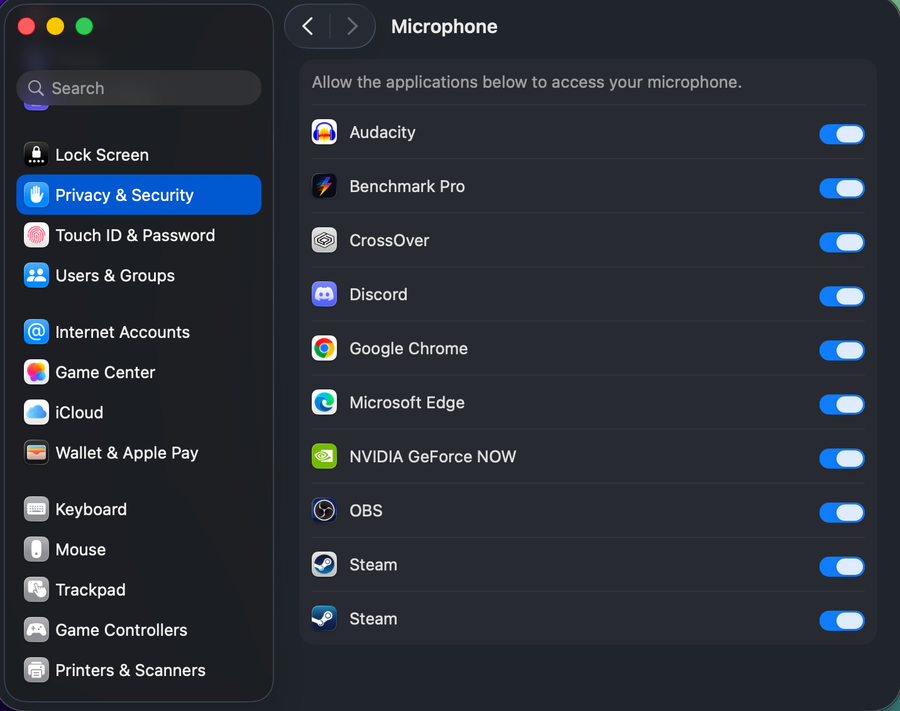
Task: Toggle Discord microphone permission
Action: [841, 296]
